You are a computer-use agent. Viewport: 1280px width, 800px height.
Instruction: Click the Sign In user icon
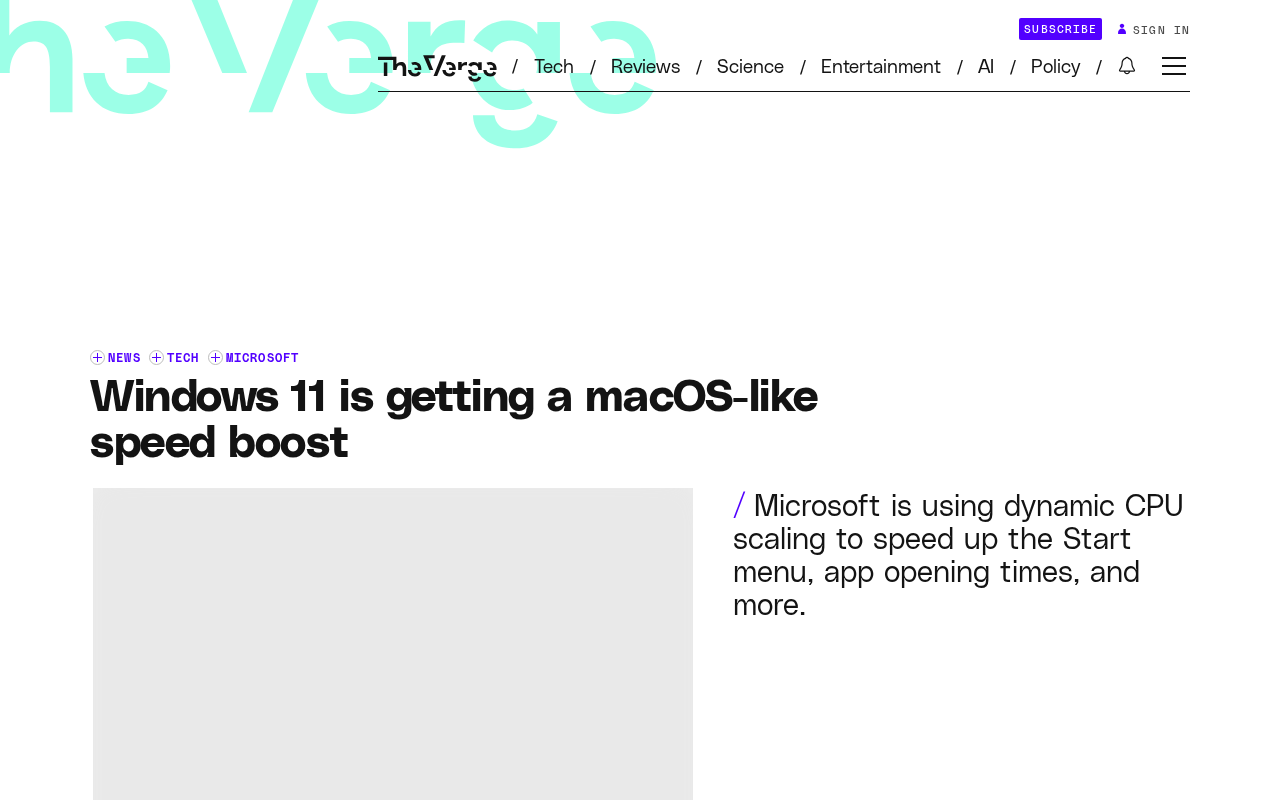click(x=1122, y=29)
